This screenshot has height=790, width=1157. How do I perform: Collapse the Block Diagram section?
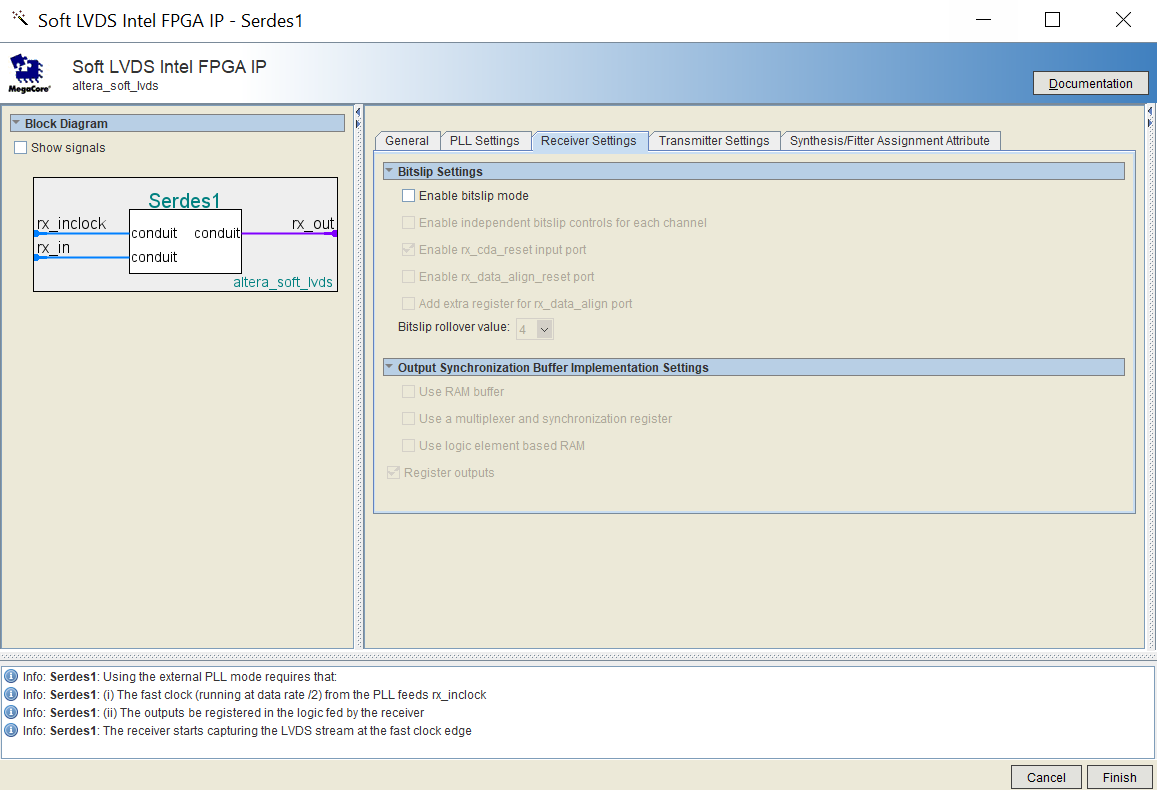pyautogui.click(x=16, y=123)
